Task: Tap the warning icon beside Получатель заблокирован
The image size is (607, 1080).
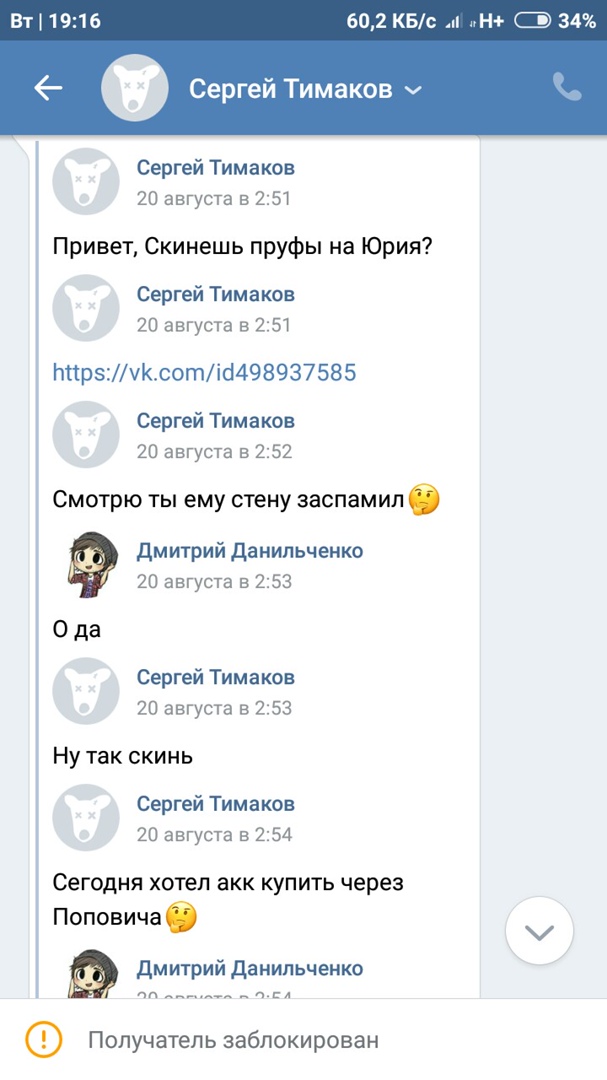Action: (x=44, y=1039)
